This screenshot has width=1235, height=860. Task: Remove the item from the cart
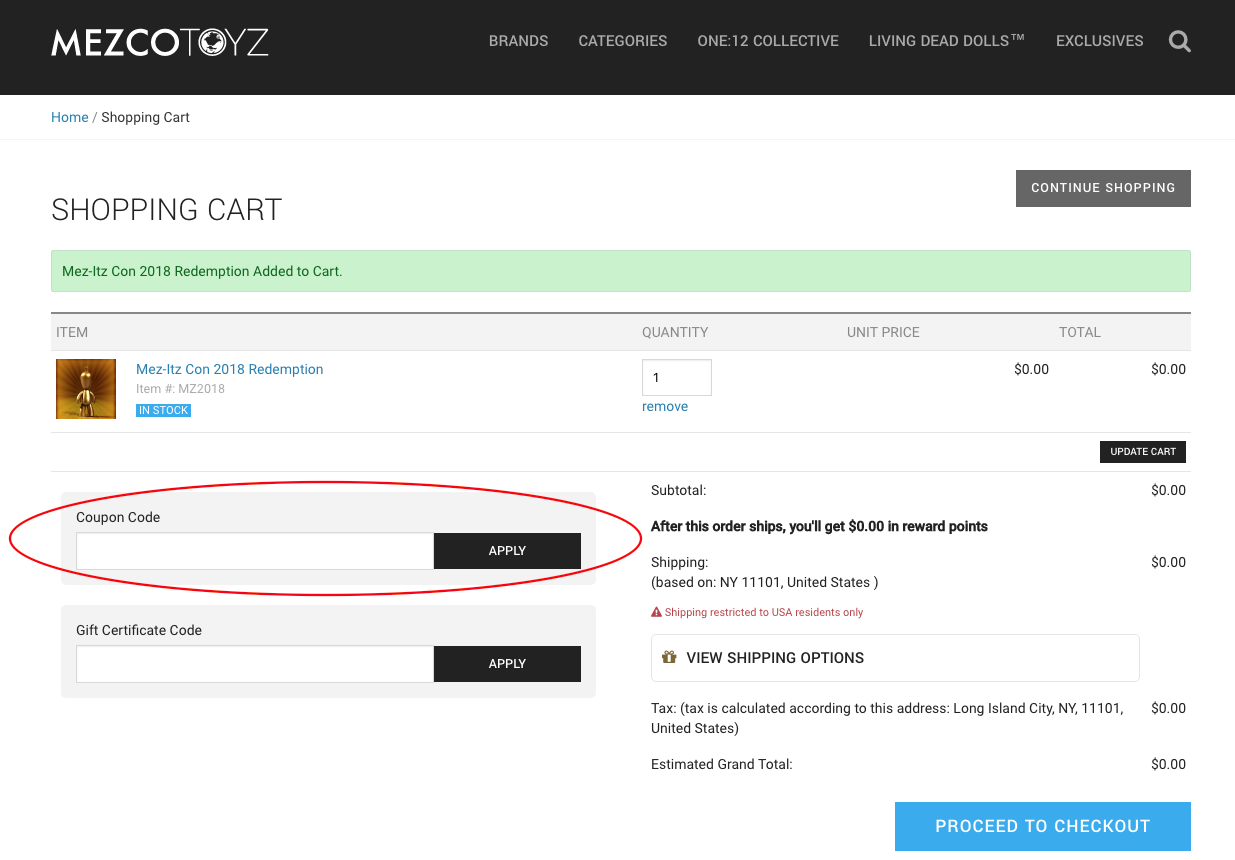pos(665,406)
